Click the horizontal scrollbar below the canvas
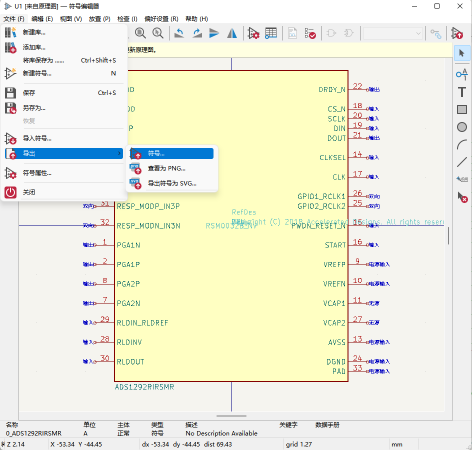This screenshot has width=472, height=450. click(231, 416)
